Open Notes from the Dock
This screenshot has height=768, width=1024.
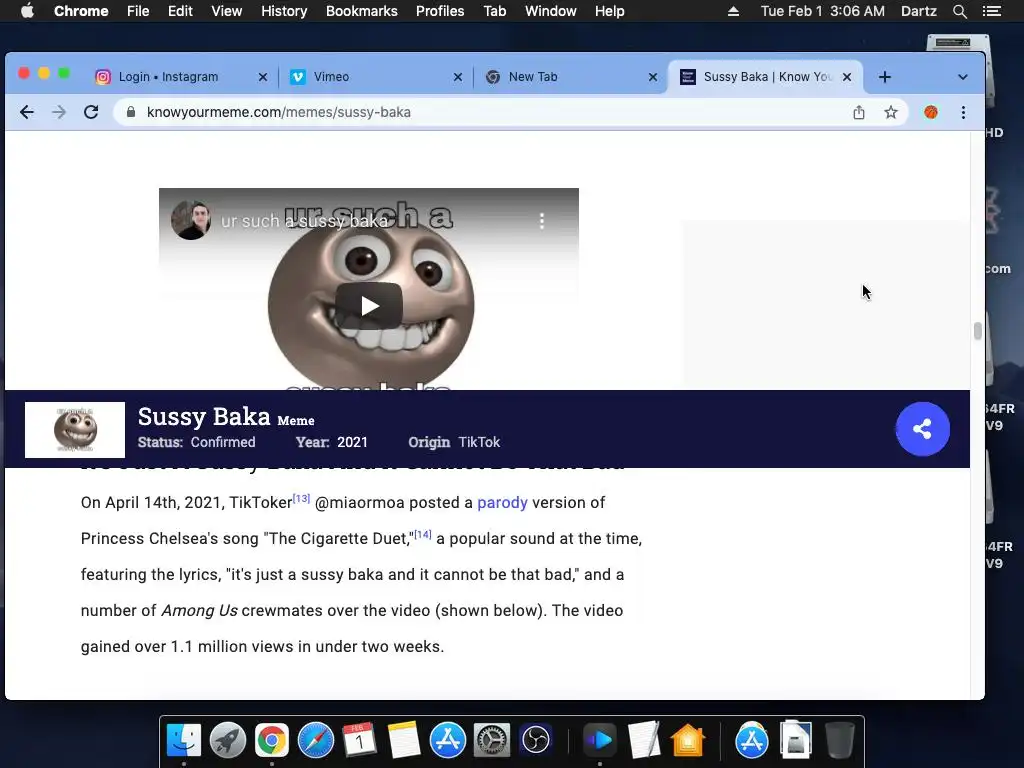coord(404,740)
